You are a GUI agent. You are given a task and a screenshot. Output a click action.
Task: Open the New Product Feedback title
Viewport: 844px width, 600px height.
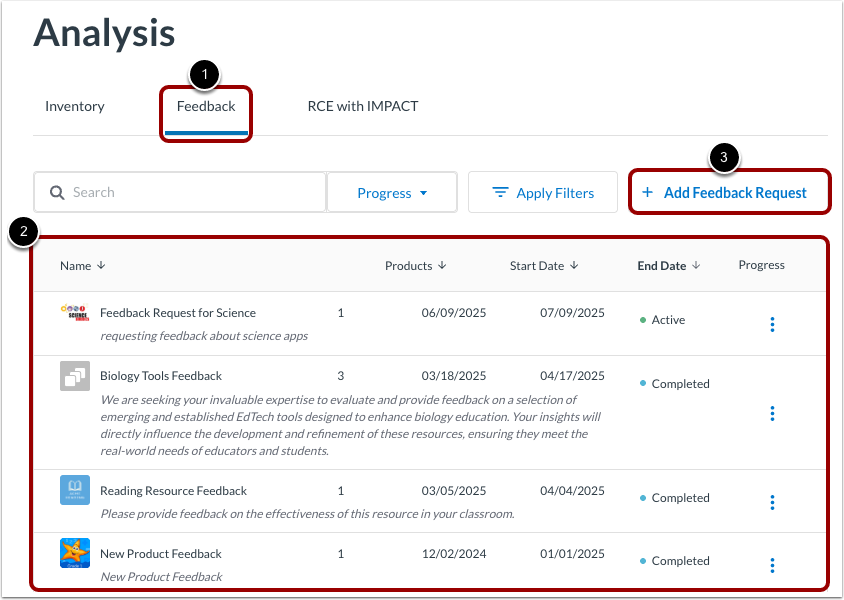pos(161,554)
